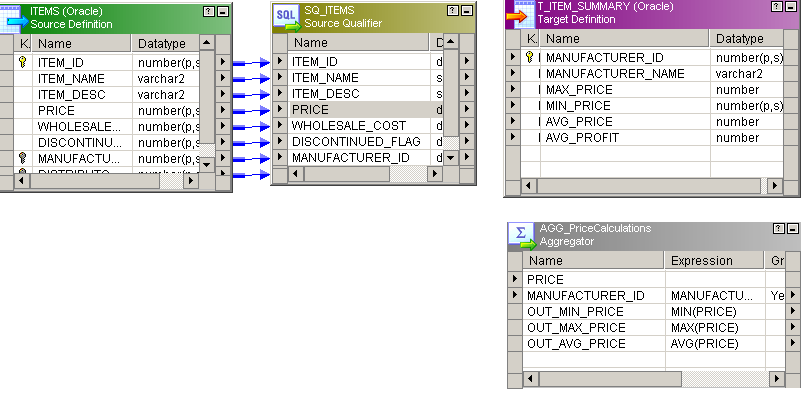The image size is (803, 394).
Task: Click MIN(PRICE) expression cell in aggregator
Action: tap(715, 311)
